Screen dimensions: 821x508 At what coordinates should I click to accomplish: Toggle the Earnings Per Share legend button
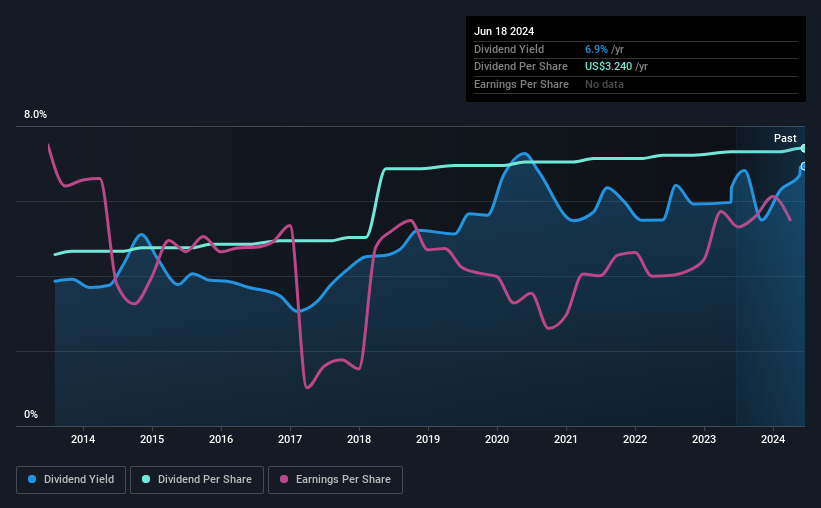click(335, 480)
